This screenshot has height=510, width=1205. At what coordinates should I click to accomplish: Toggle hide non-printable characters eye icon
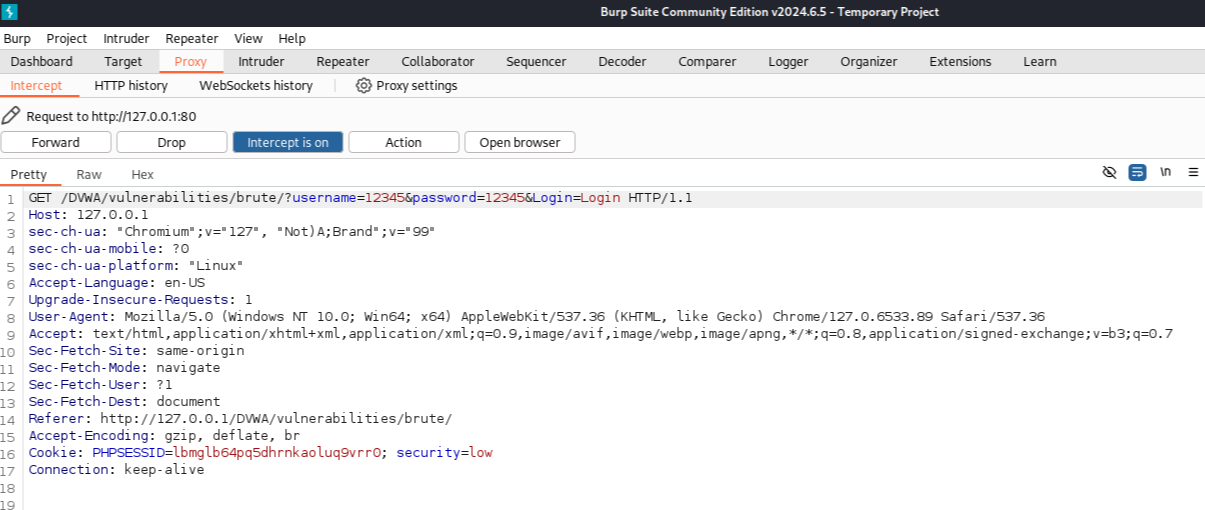(x=1109, y=172)
